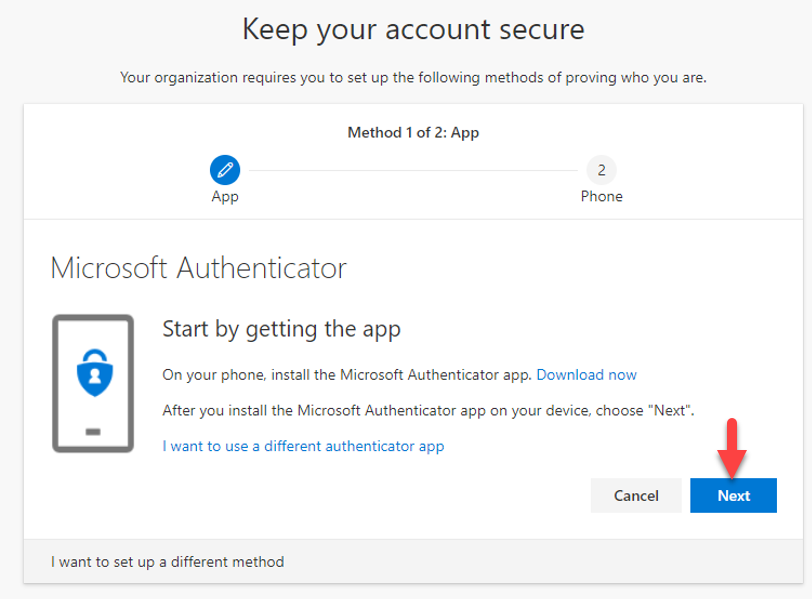Click the 'After you install' instruction sentence
This screenshot has width=812, height=599.
428,410
